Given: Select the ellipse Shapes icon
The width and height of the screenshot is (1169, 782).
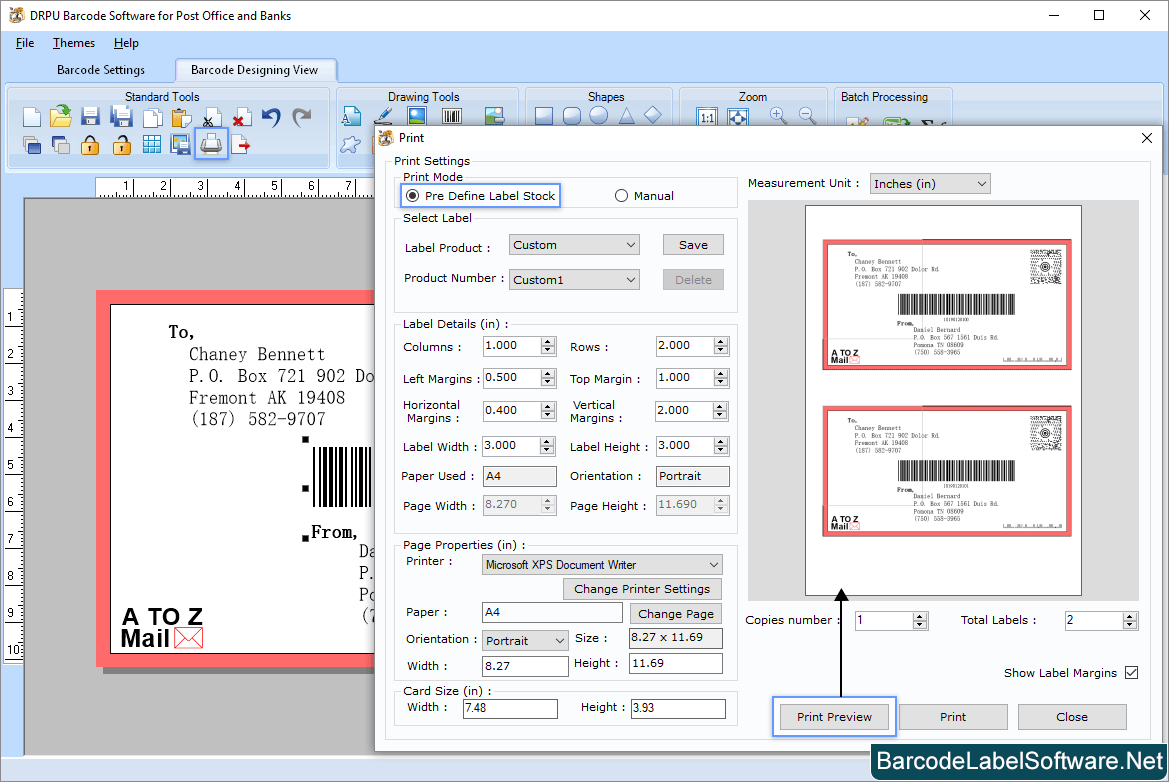Looking at the screenshot, I should coord(599,116).
